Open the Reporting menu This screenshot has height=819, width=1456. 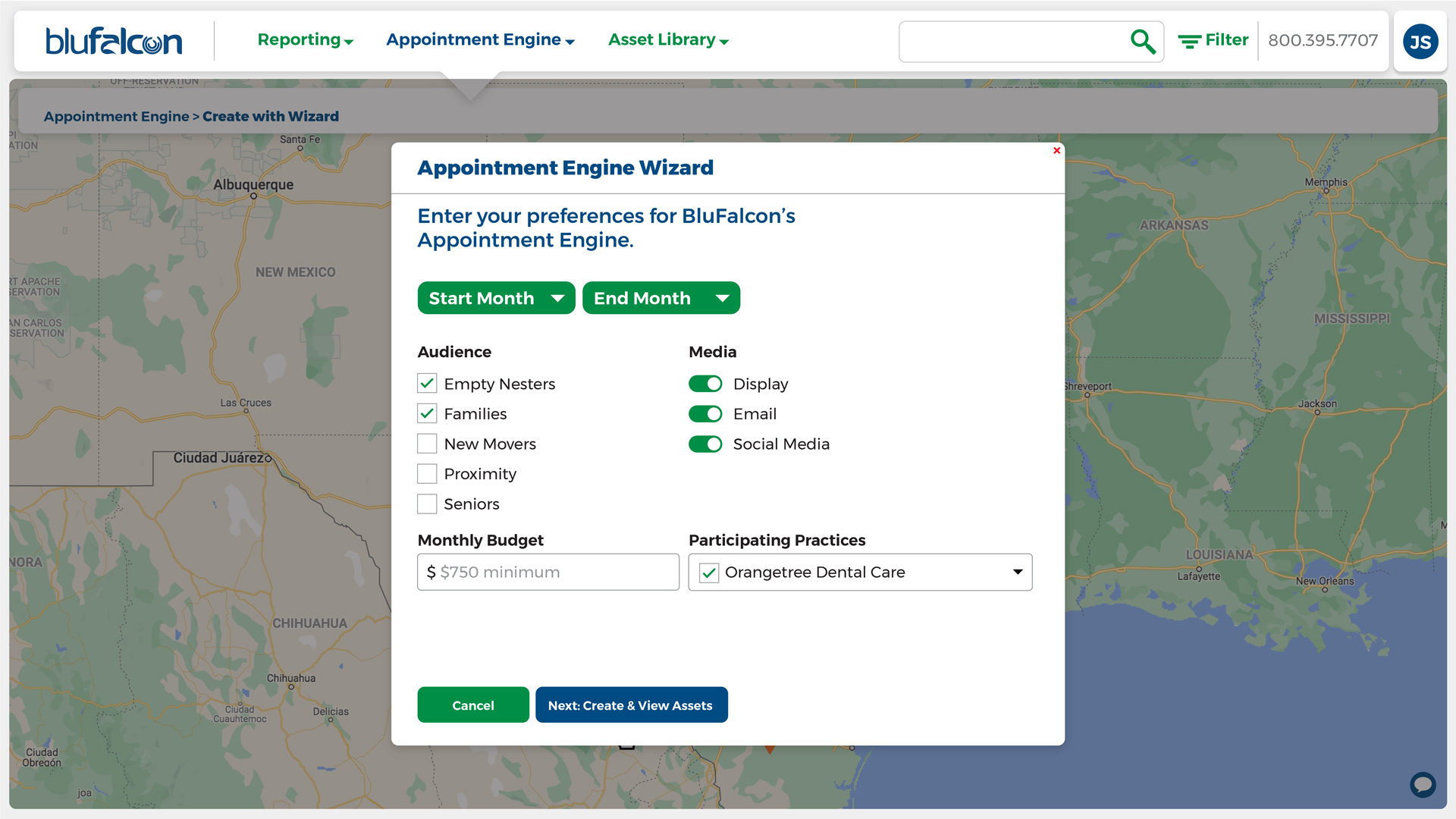(x=303, y=40)
